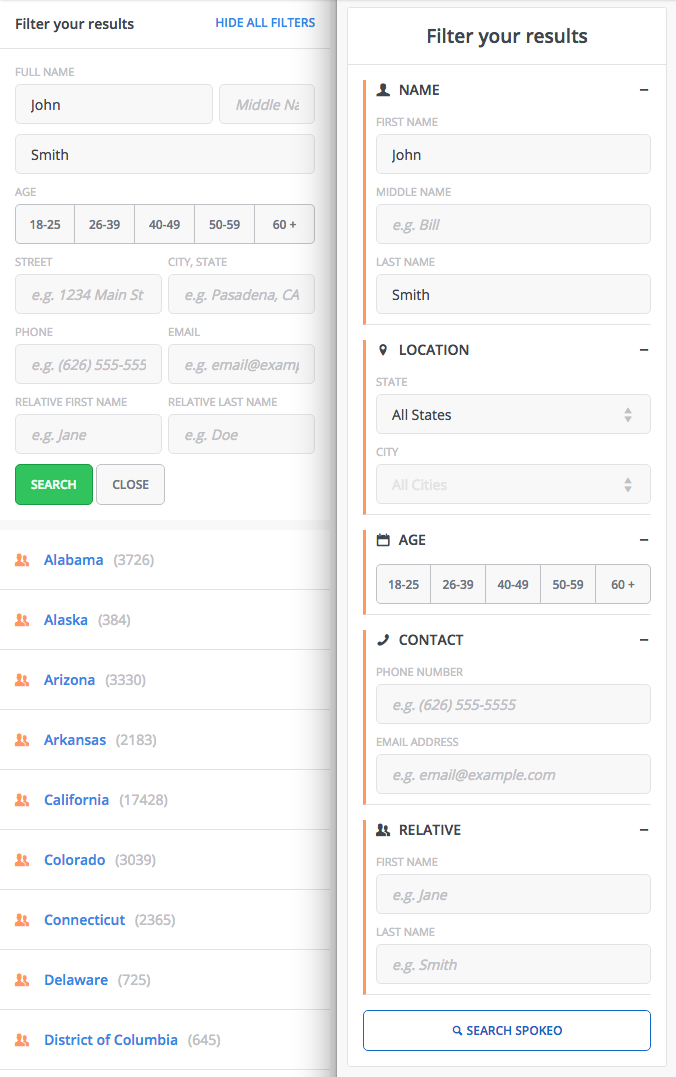Click the map pin icon in LOCATION header

[383, 350]
